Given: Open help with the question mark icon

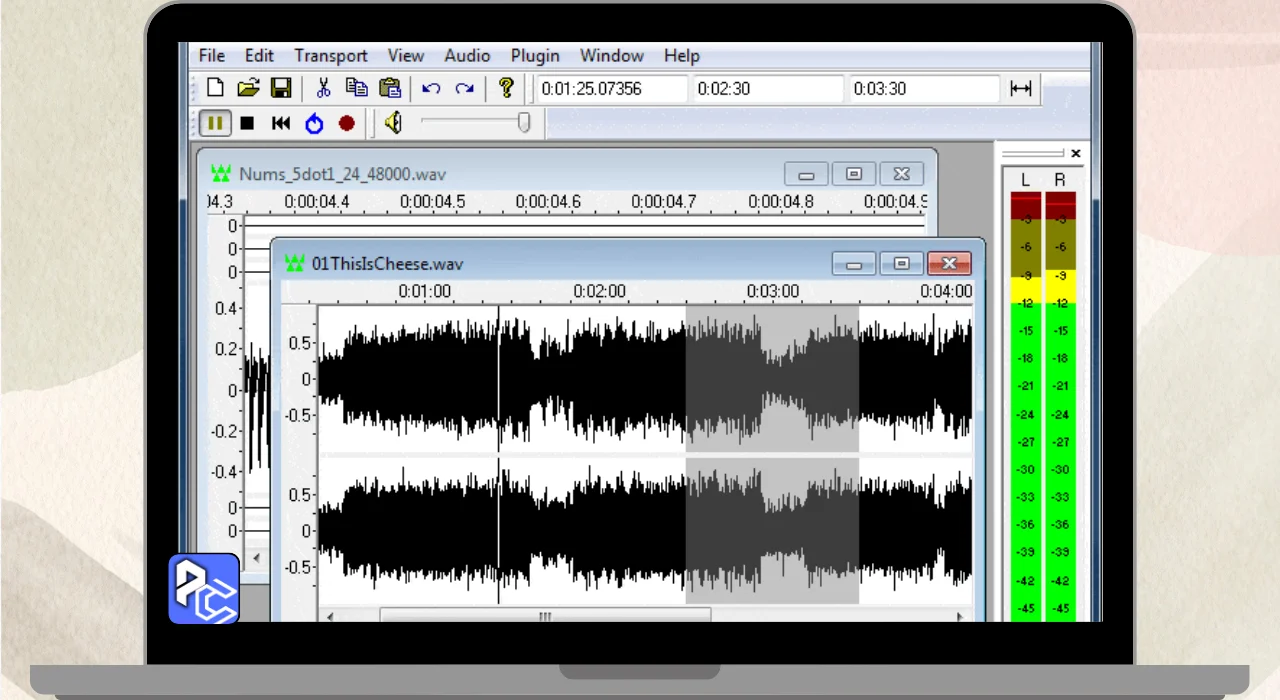Looking at the screenshot, I should pos(506,88).
